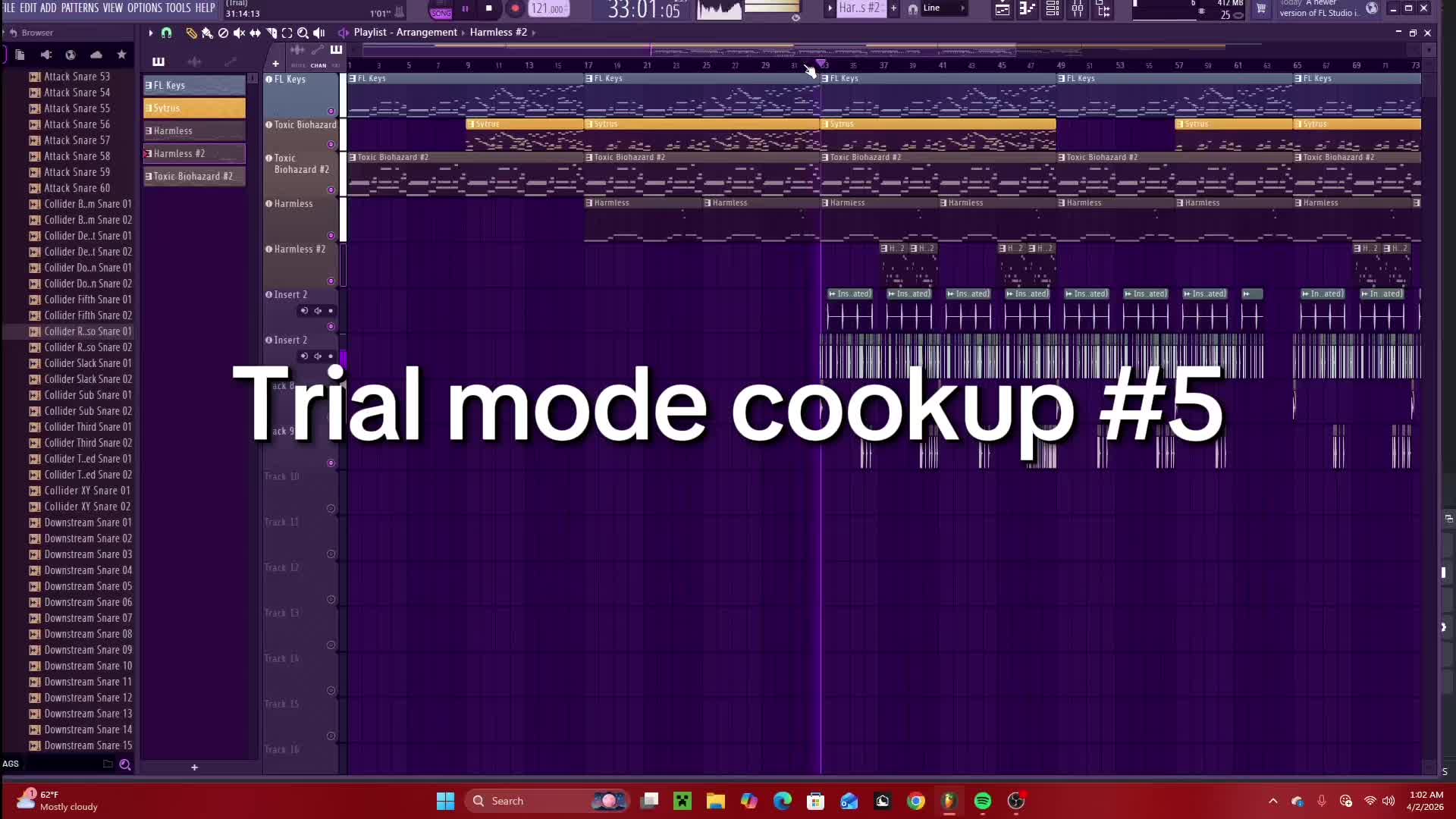Select the Mute tool in playlist toolbar

[x=239, y=33]
